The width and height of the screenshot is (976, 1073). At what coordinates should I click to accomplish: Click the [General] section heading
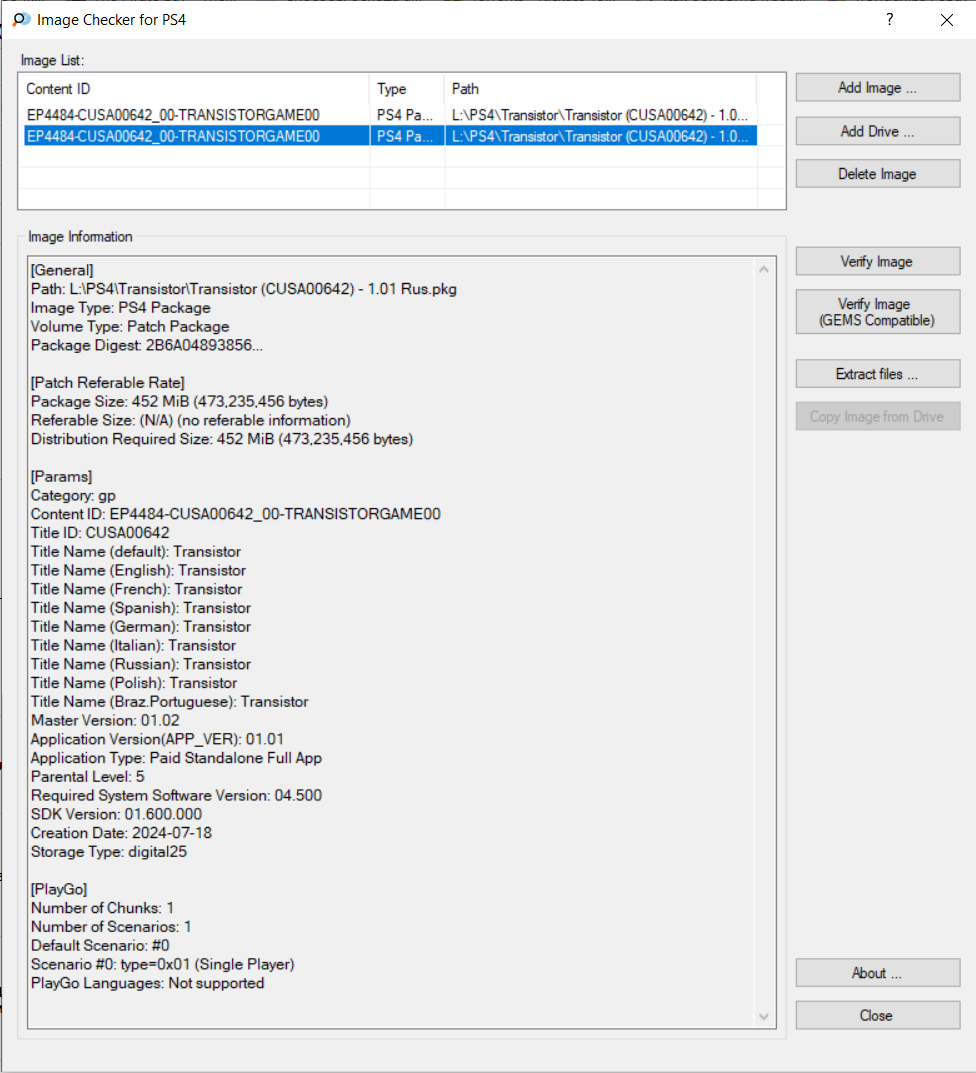(62, 270)
